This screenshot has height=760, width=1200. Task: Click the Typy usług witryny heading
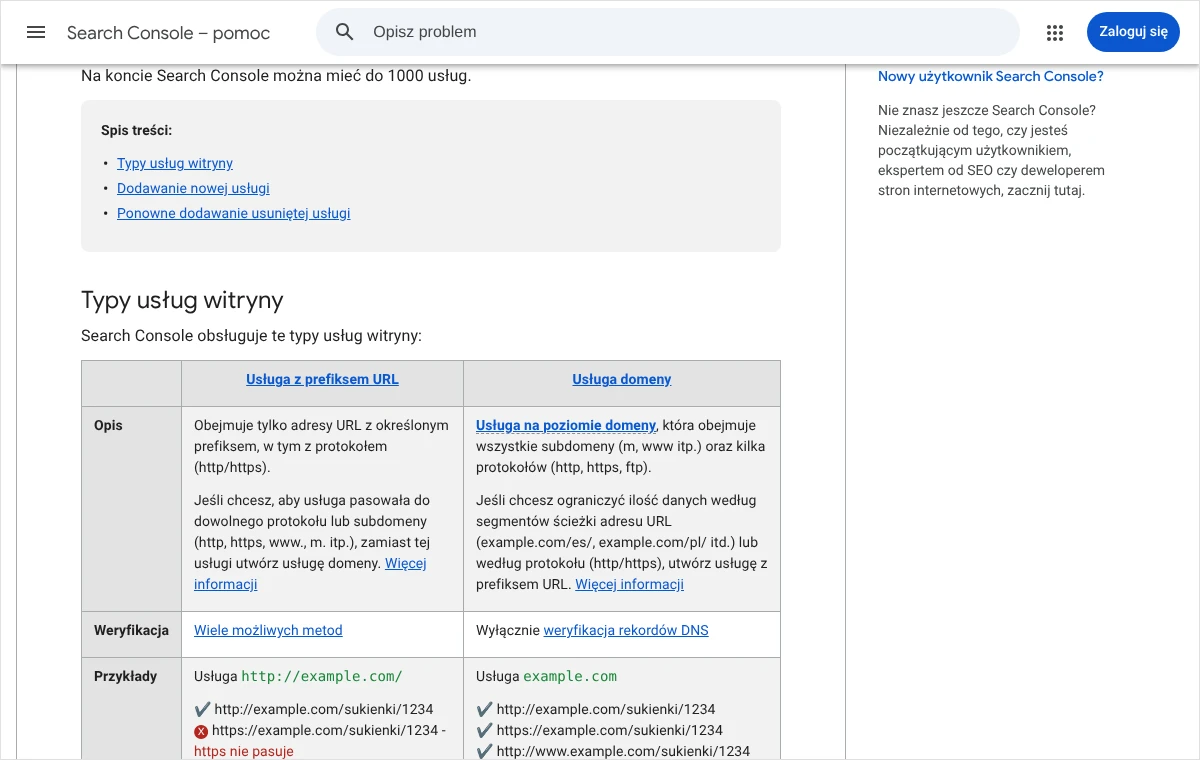pos(182,300)
